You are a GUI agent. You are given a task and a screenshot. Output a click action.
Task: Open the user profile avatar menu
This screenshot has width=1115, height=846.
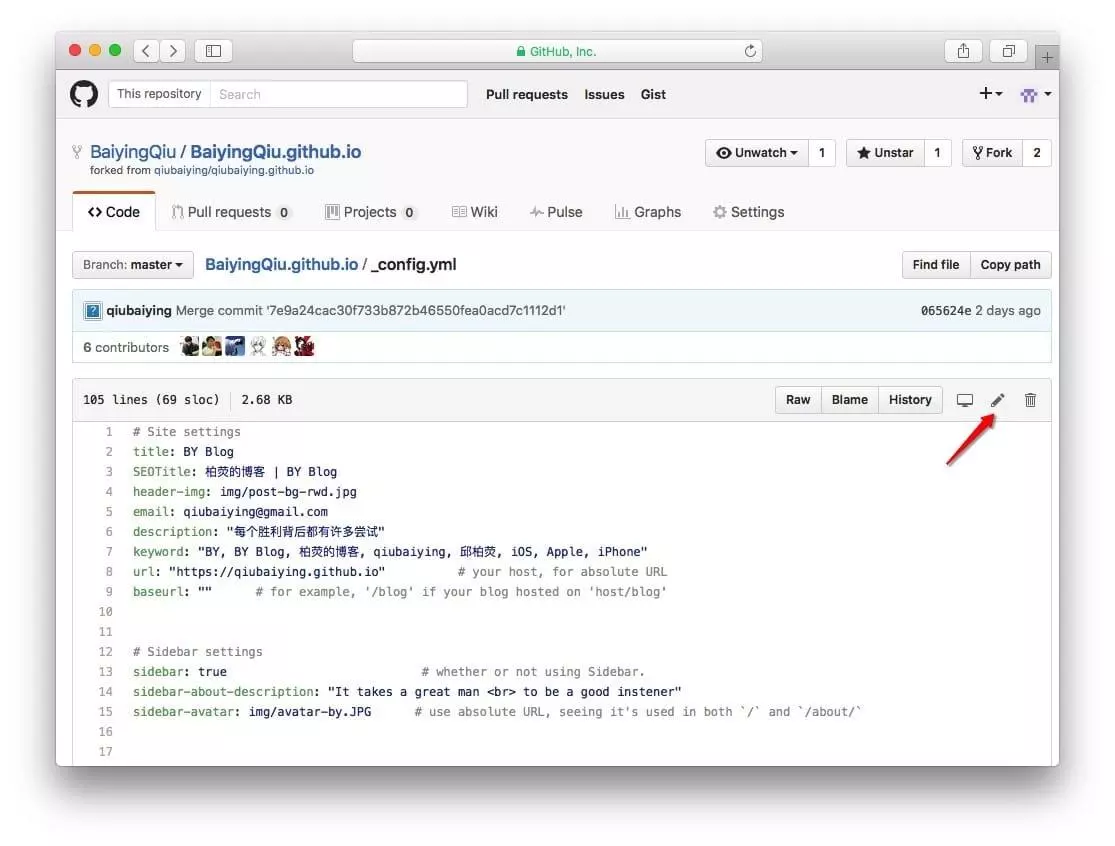1035,95
